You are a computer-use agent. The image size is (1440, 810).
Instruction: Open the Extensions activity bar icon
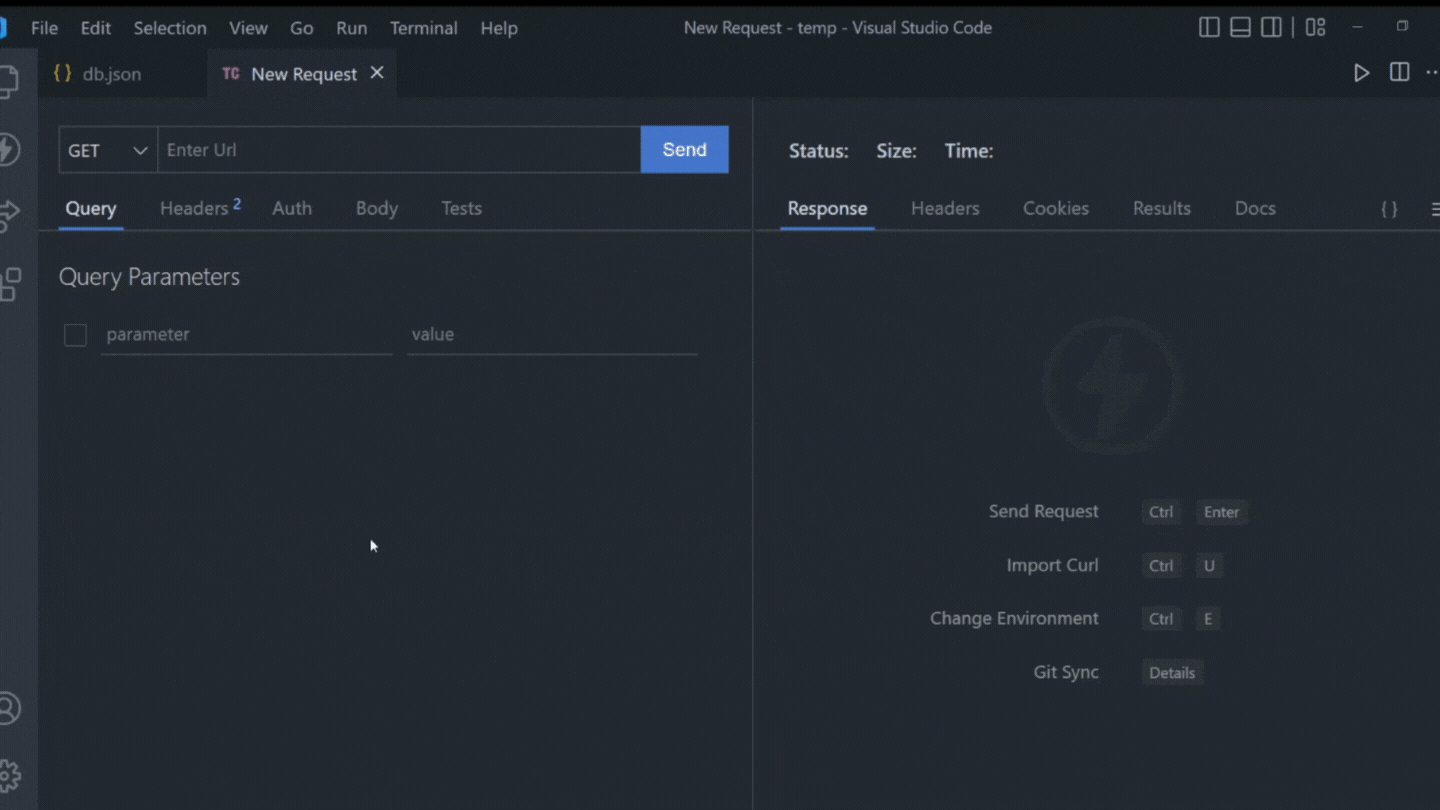(8, 284)
